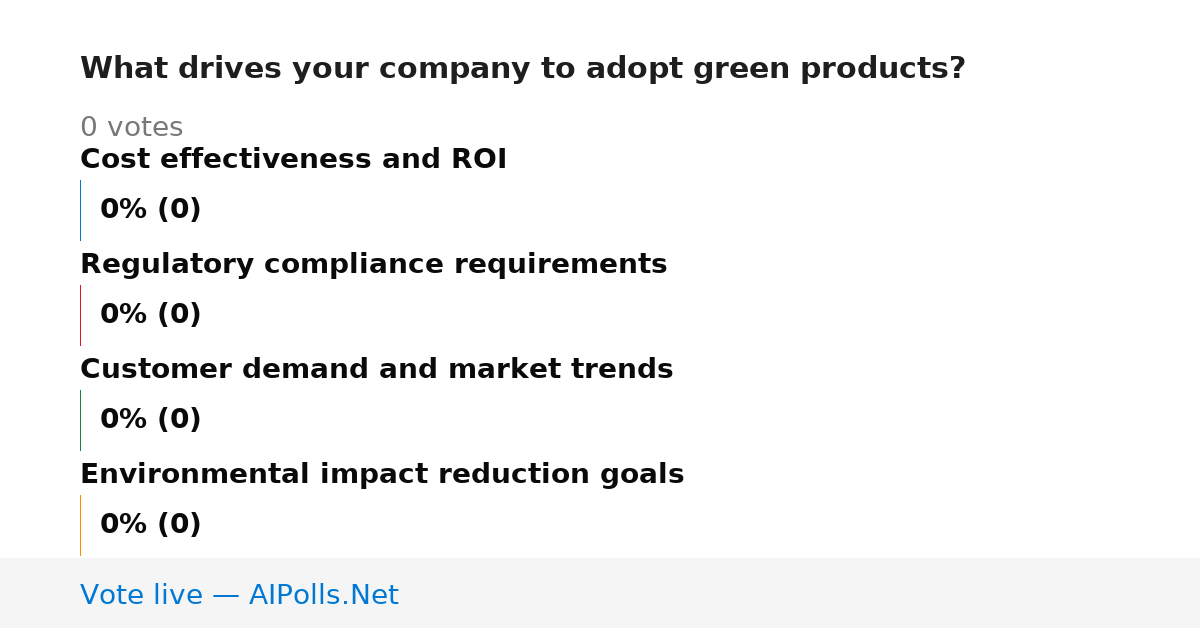Click the green result bar for Customer demand

80,420
